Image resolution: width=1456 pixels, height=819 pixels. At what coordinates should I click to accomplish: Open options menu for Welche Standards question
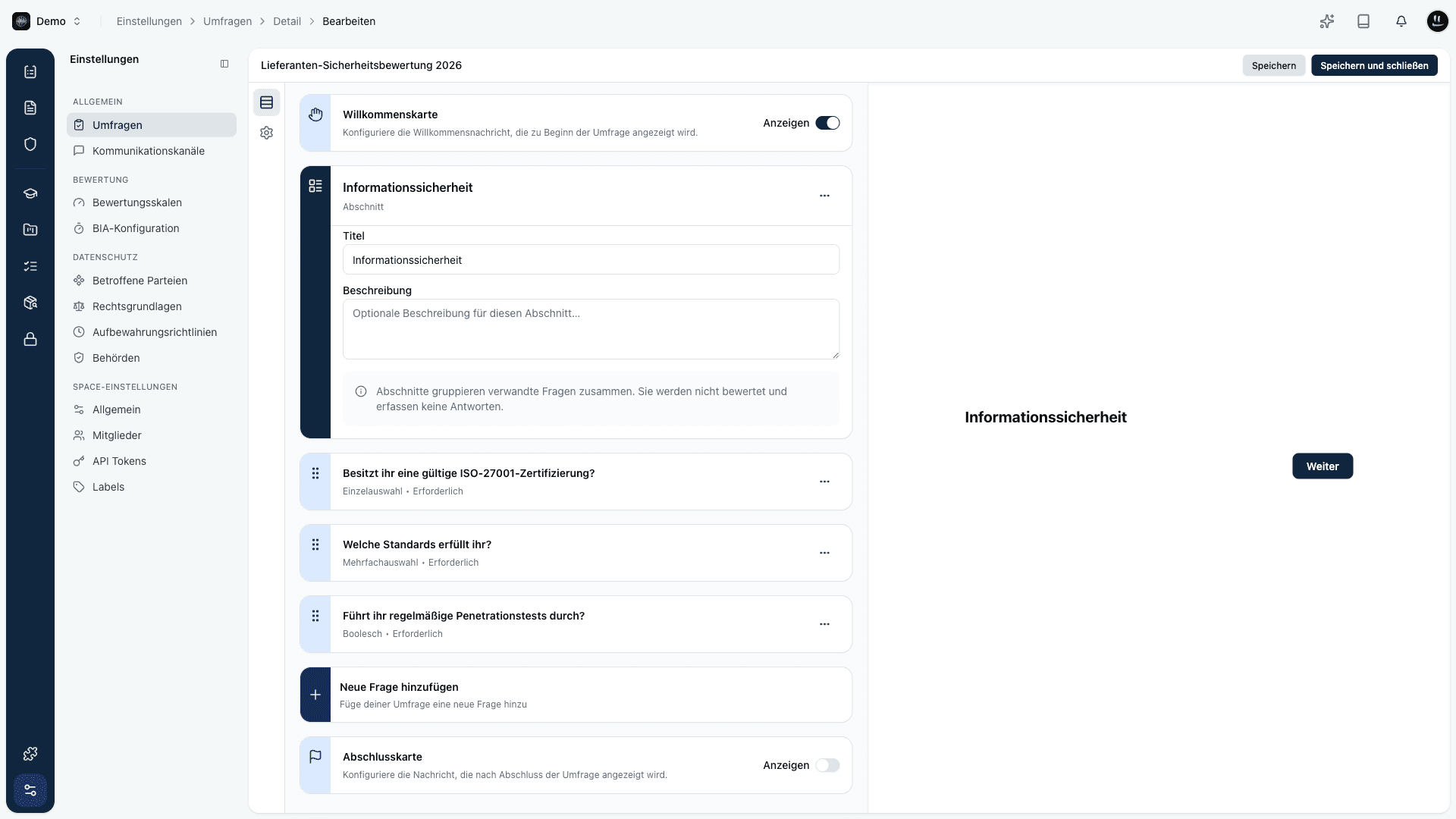[824, 553]
